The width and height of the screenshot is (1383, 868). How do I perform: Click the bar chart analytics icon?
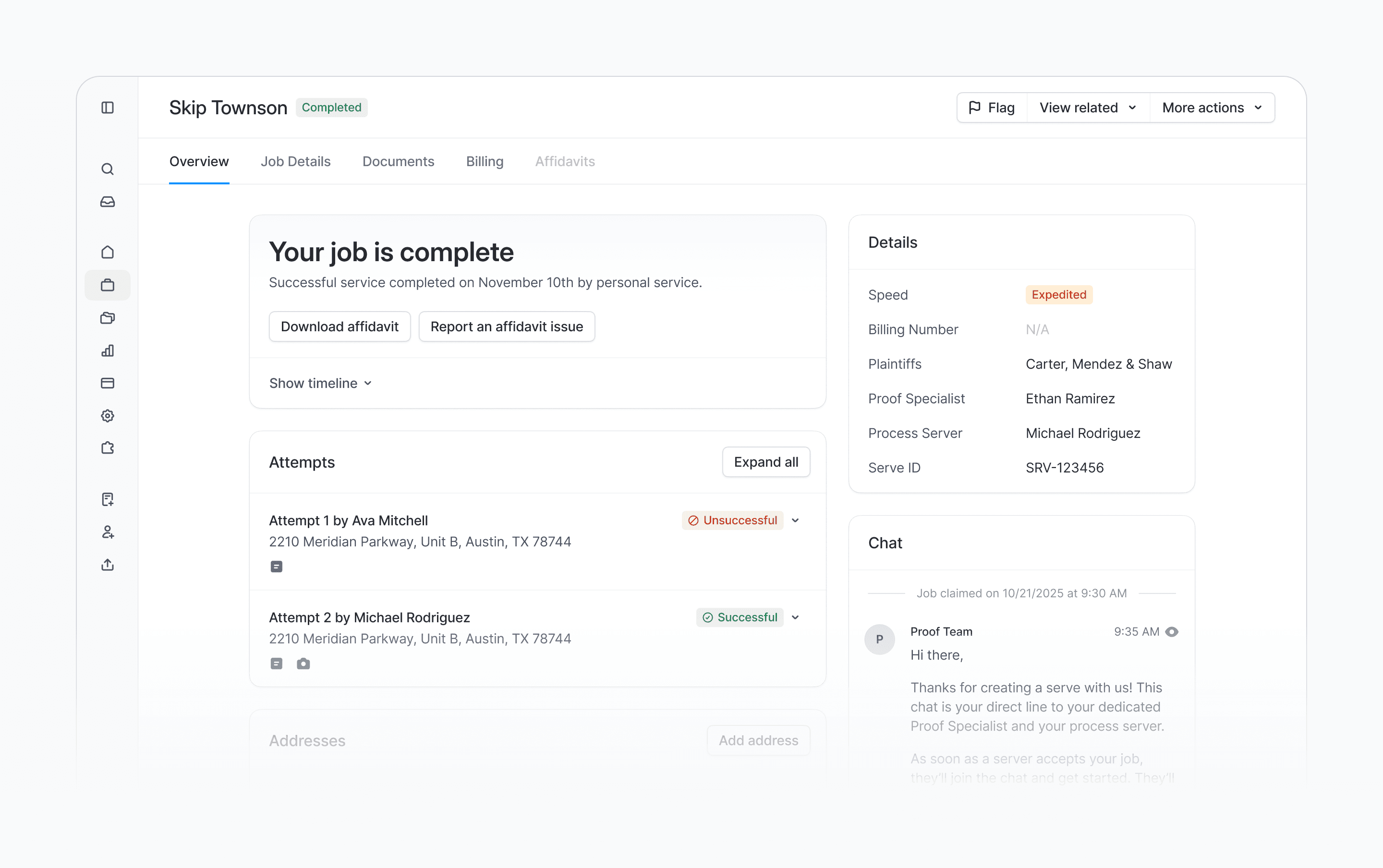click(108, 350)
